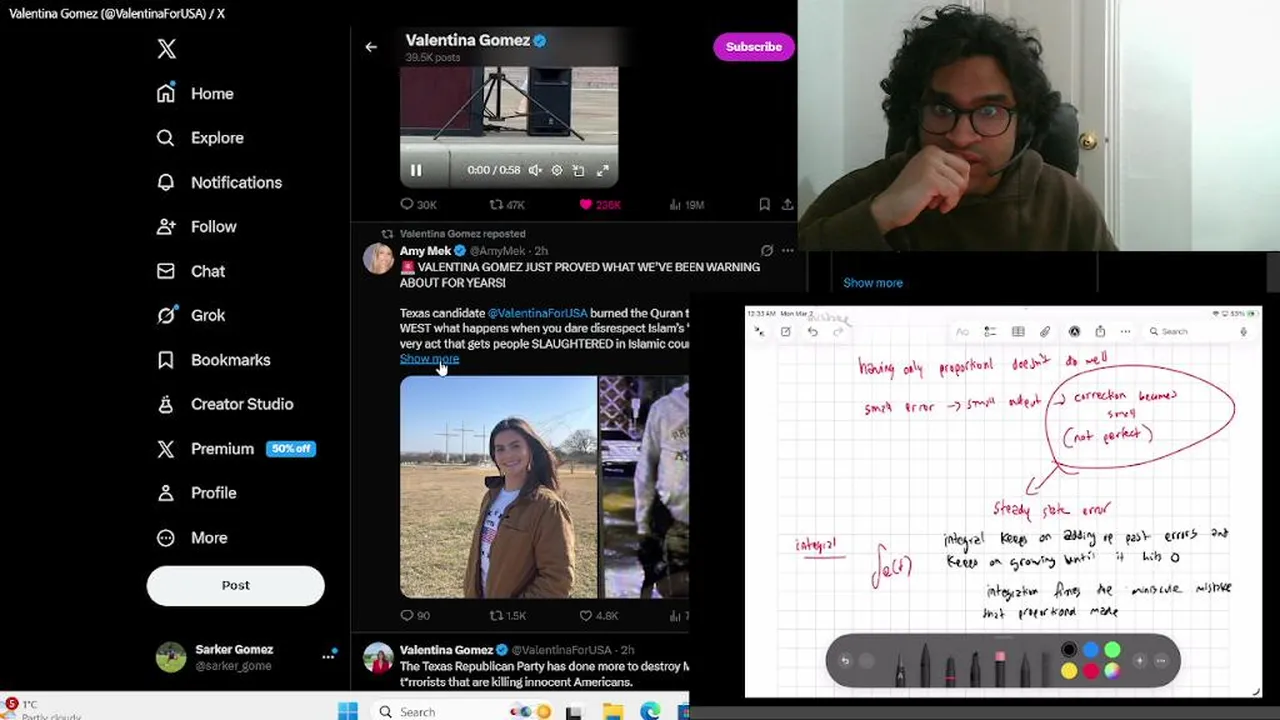This screenshot has width=1280, height=720.
Task: Select the red color swatch
Action: coord(1091,672)
